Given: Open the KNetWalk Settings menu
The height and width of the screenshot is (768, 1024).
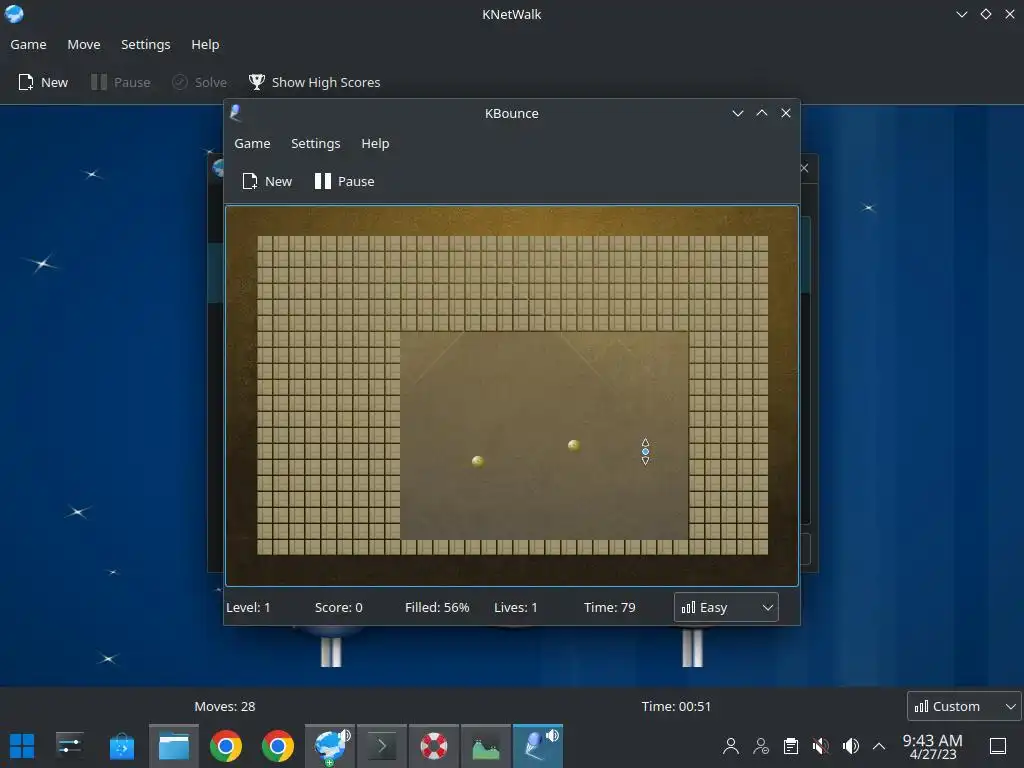Looking at the screenshot, I should coord(146,44).
